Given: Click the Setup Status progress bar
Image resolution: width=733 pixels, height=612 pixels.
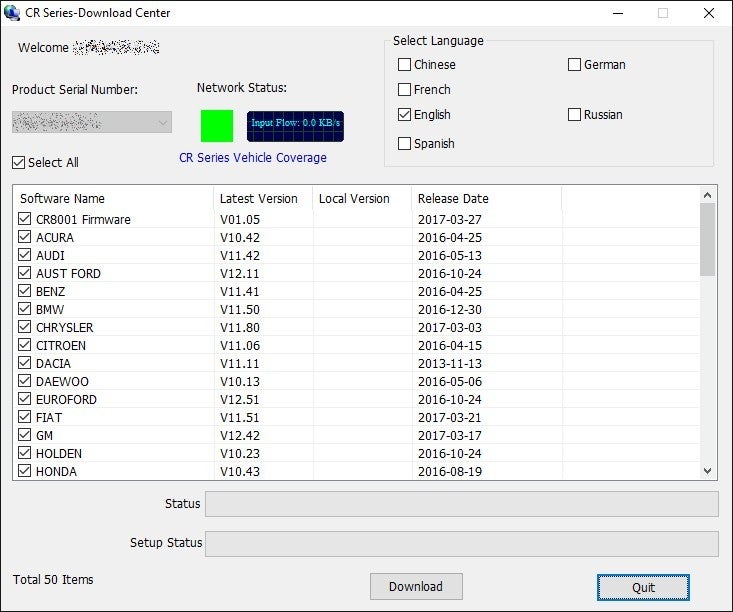Looking at the screenshot, I should point(462,544).
